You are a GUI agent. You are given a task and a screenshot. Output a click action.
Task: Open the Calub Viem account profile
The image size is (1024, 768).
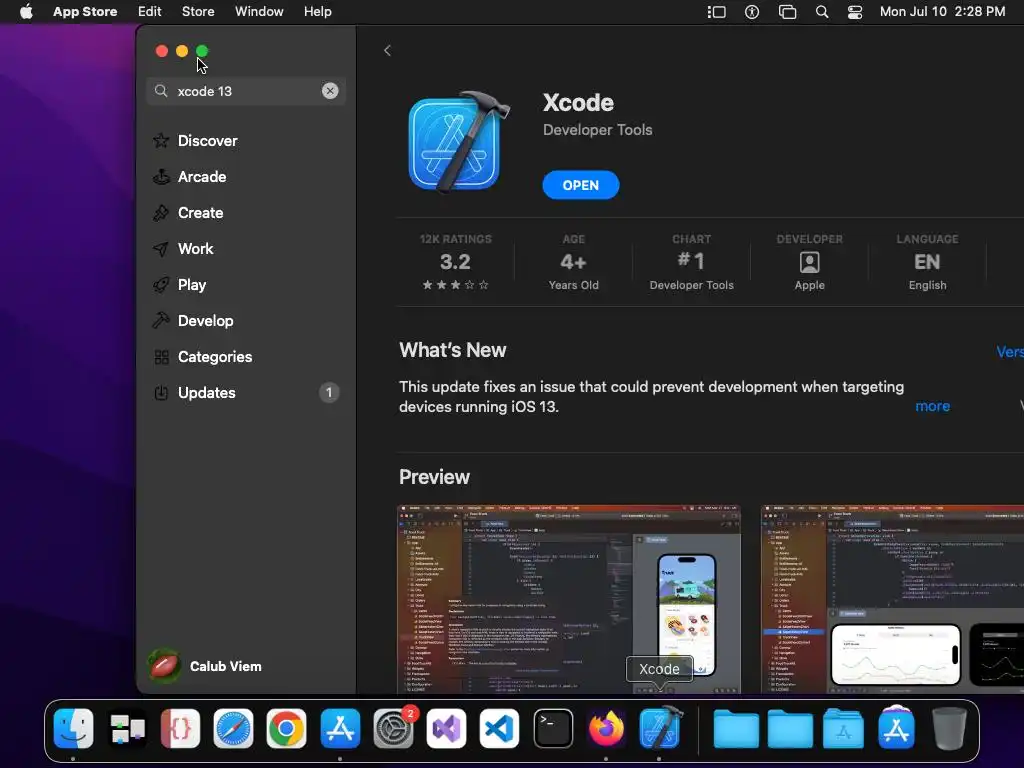[x=206, y=666]
